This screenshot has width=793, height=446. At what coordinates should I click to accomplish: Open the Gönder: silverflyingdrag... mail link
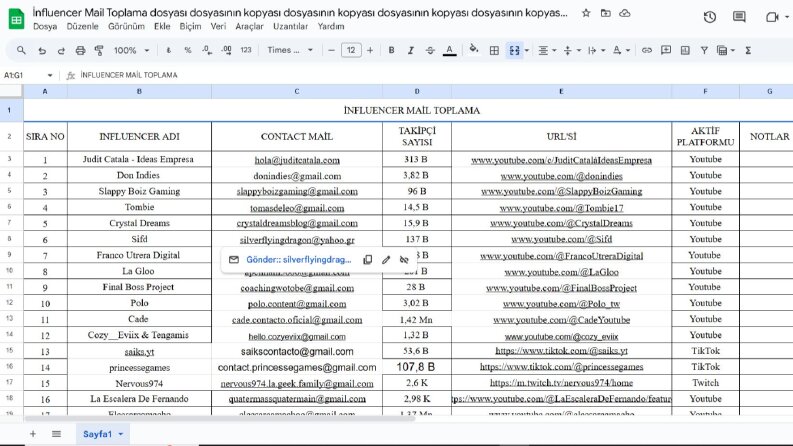[298, 260]
